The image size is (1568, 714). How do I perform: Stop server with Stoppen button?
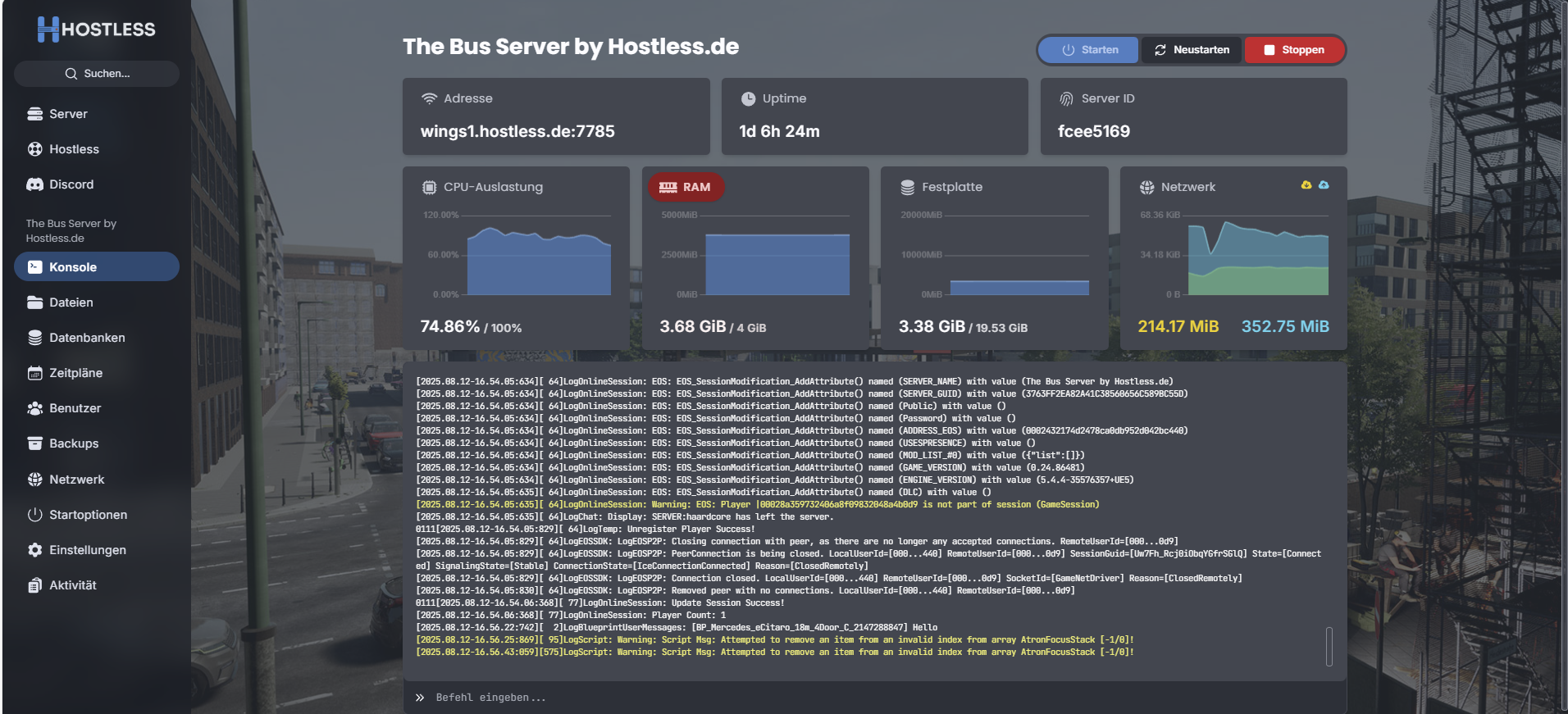tap(1294, 50)
